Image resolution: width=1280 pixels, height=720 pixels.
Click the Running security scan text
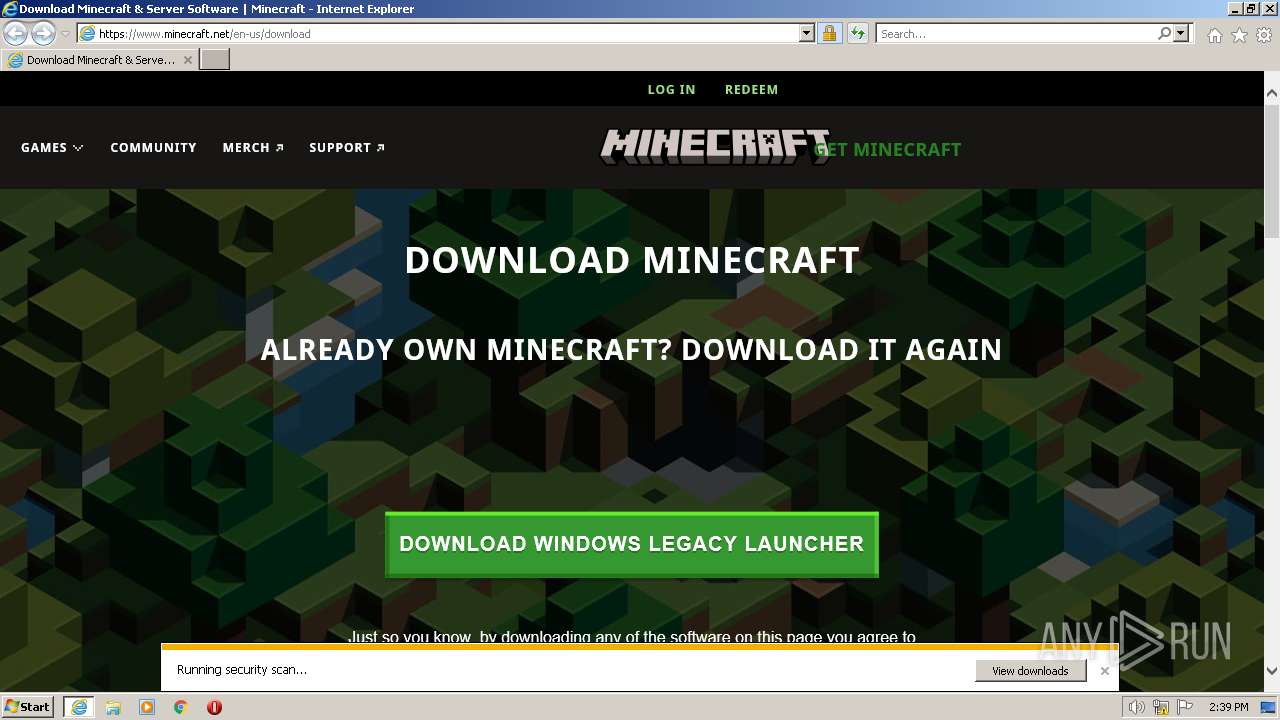[242, 670]
